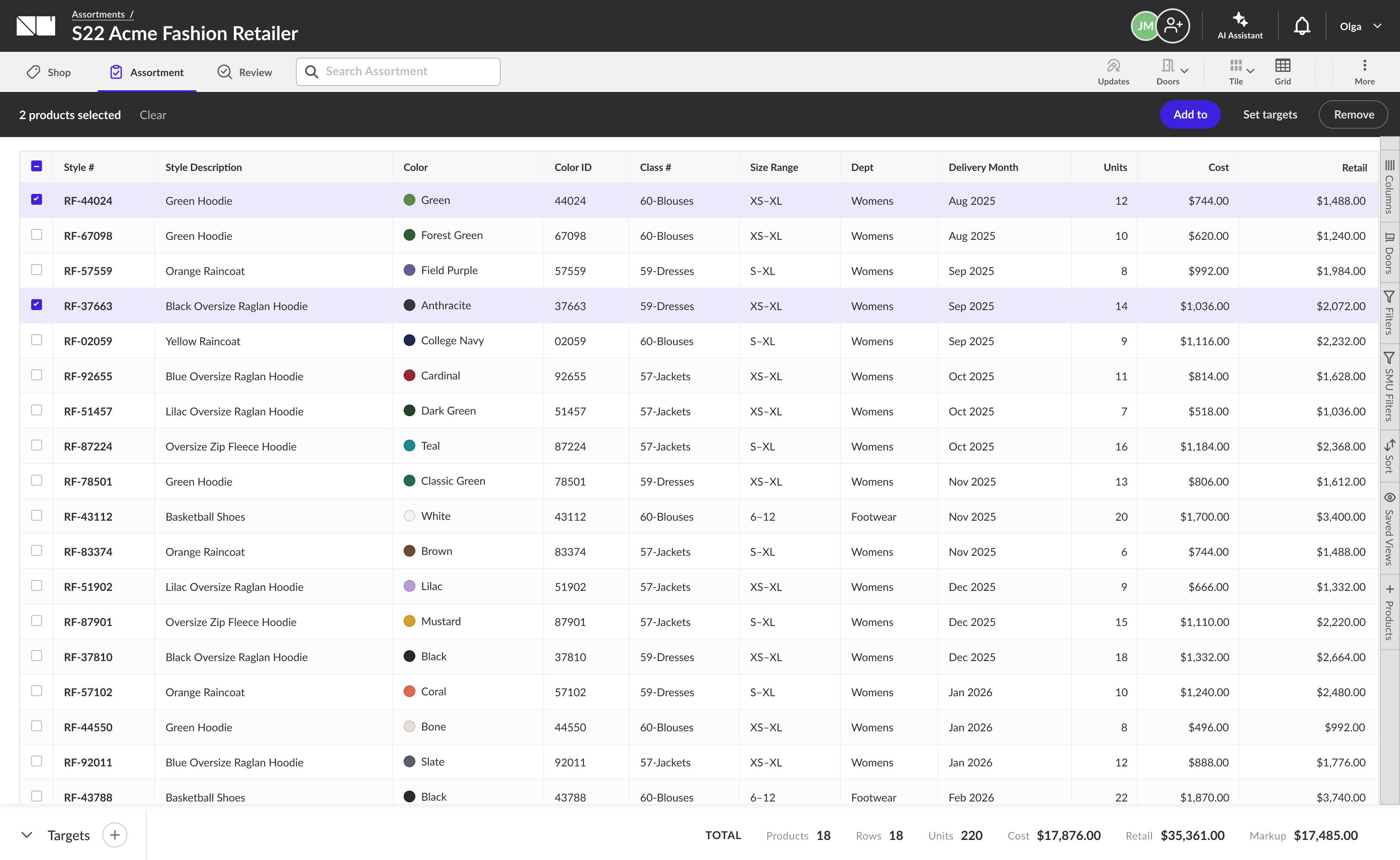Sort by Style # column header

(x=79, y=167)
